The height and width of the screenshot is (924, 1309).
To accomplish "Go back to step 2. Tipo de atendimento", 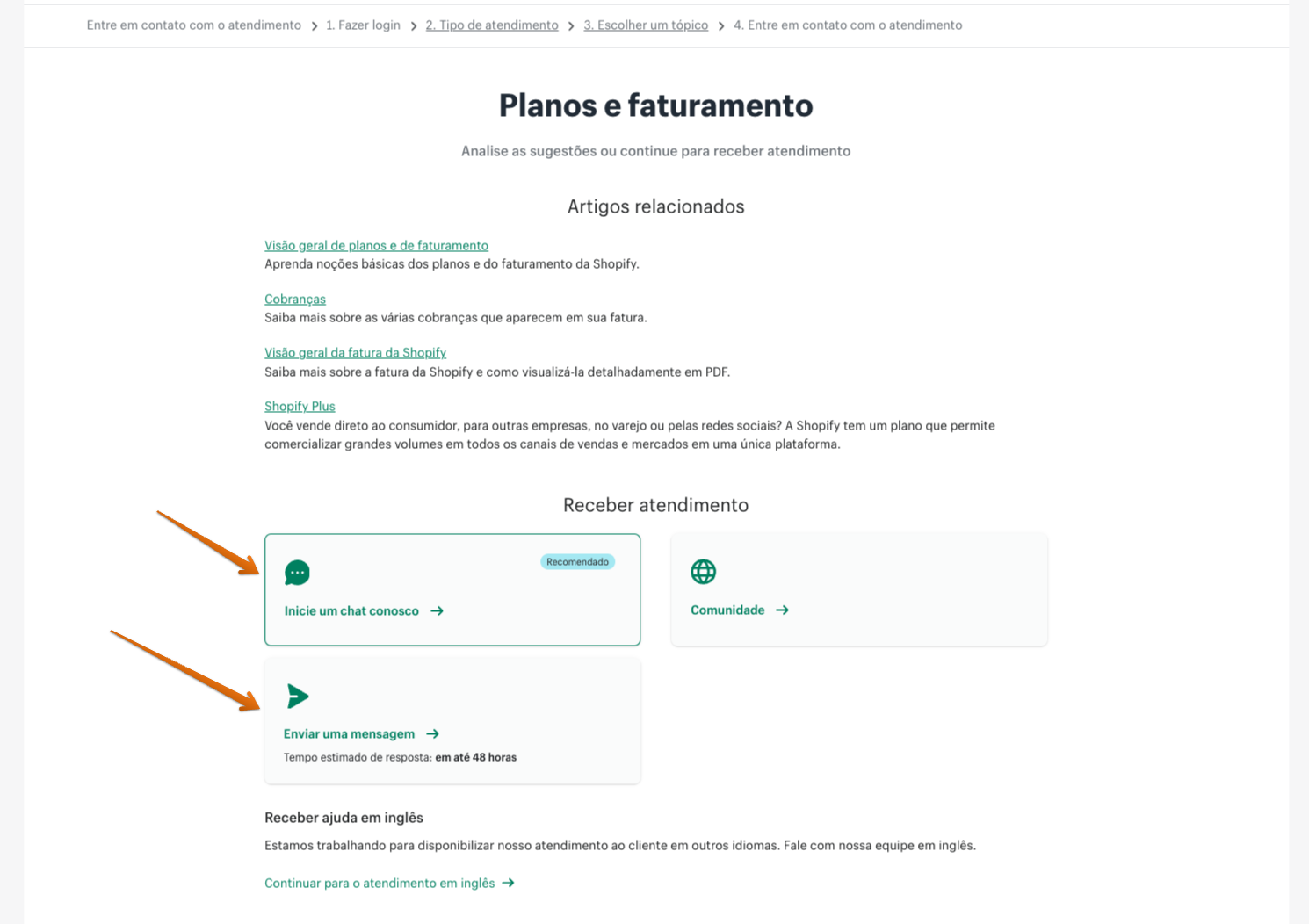I will click(492, 25).
